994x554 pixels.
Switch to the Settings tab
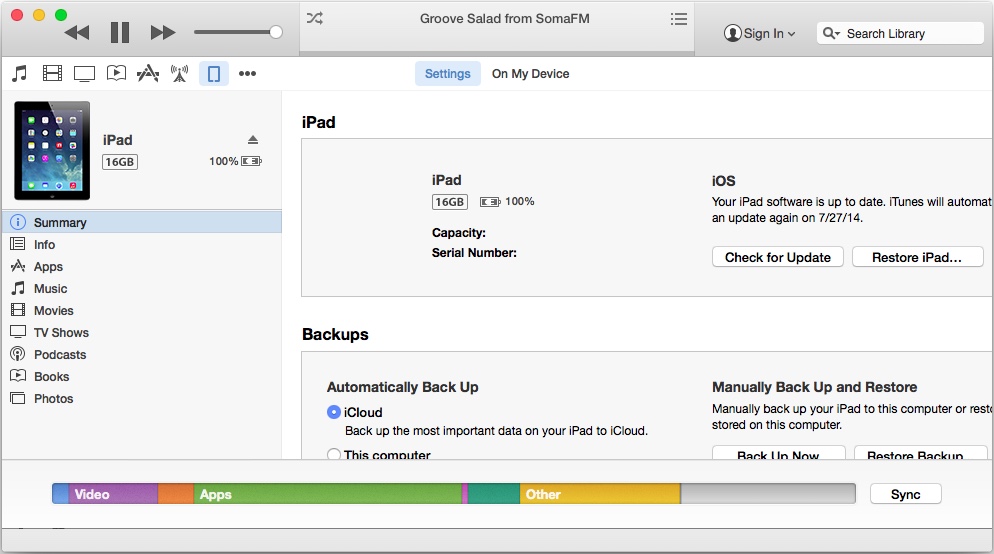[448, 74]
